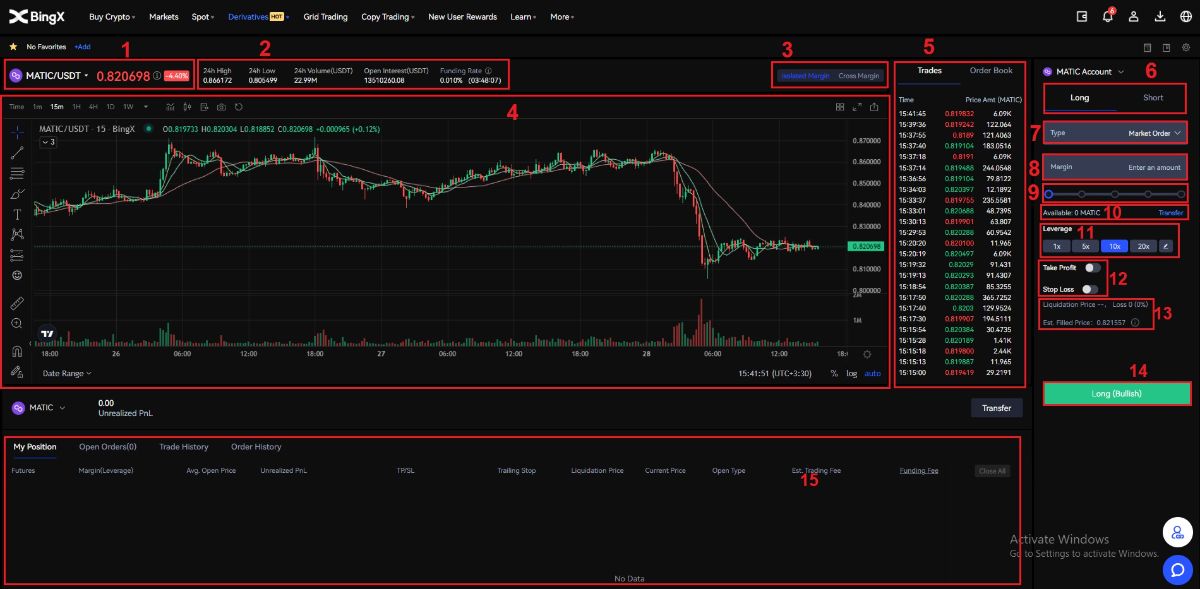Select 1x leverage
This screenshot has width=1200, height=589.
point(1056,245)
